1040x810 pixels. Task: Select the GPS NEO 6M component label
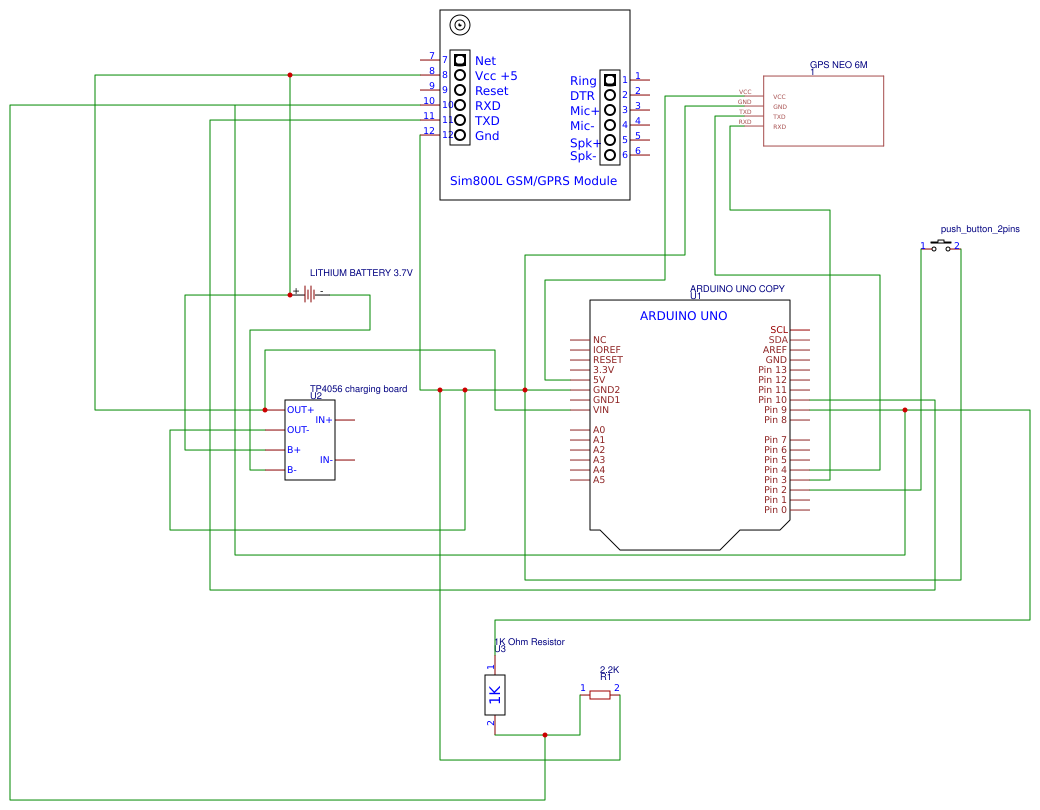pos(838,65)
